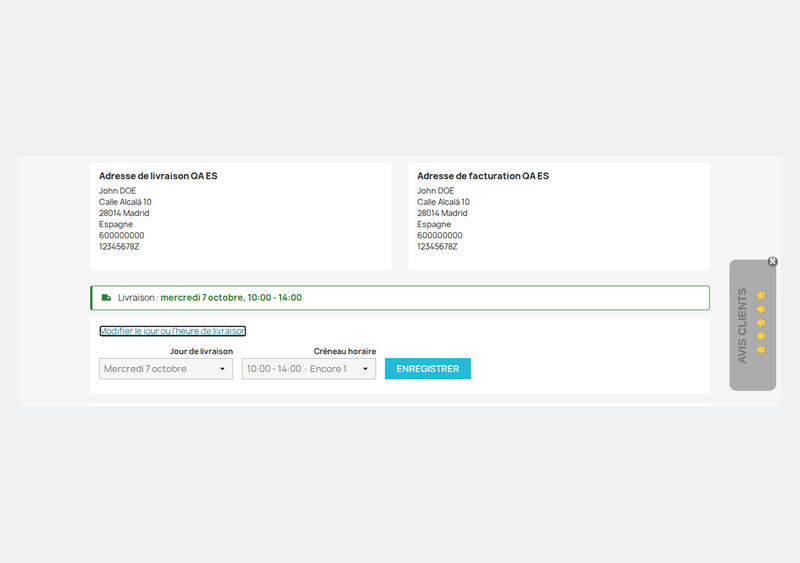Open the Créneau horaire dropdown
The width and height of the screenshot is (800, 563).
309,369
